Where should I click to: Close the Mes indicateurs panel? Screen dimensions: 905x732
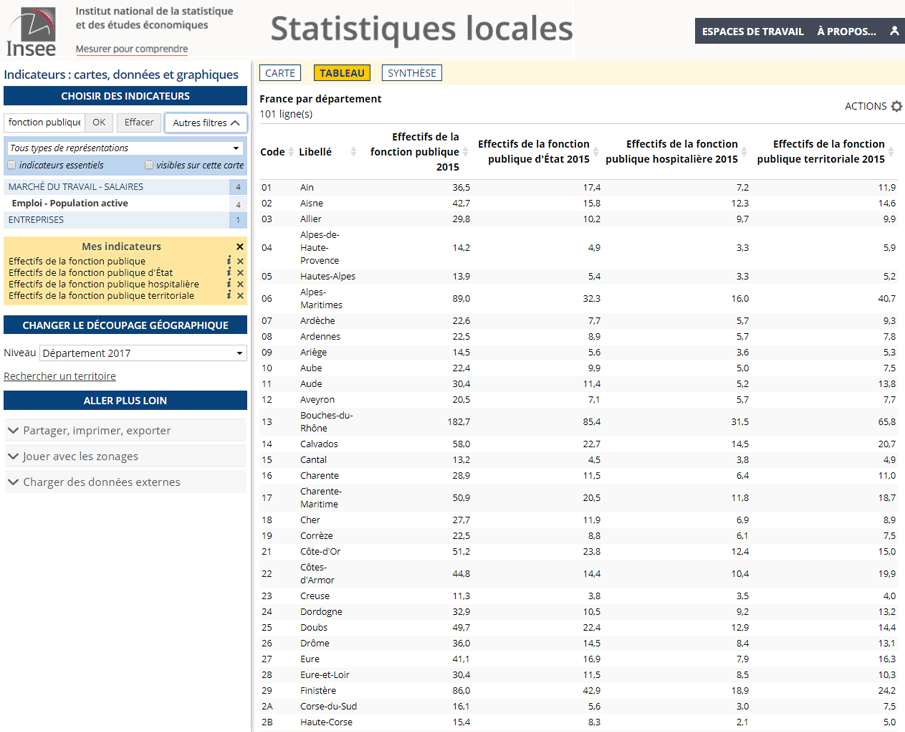tap(240, 247)
